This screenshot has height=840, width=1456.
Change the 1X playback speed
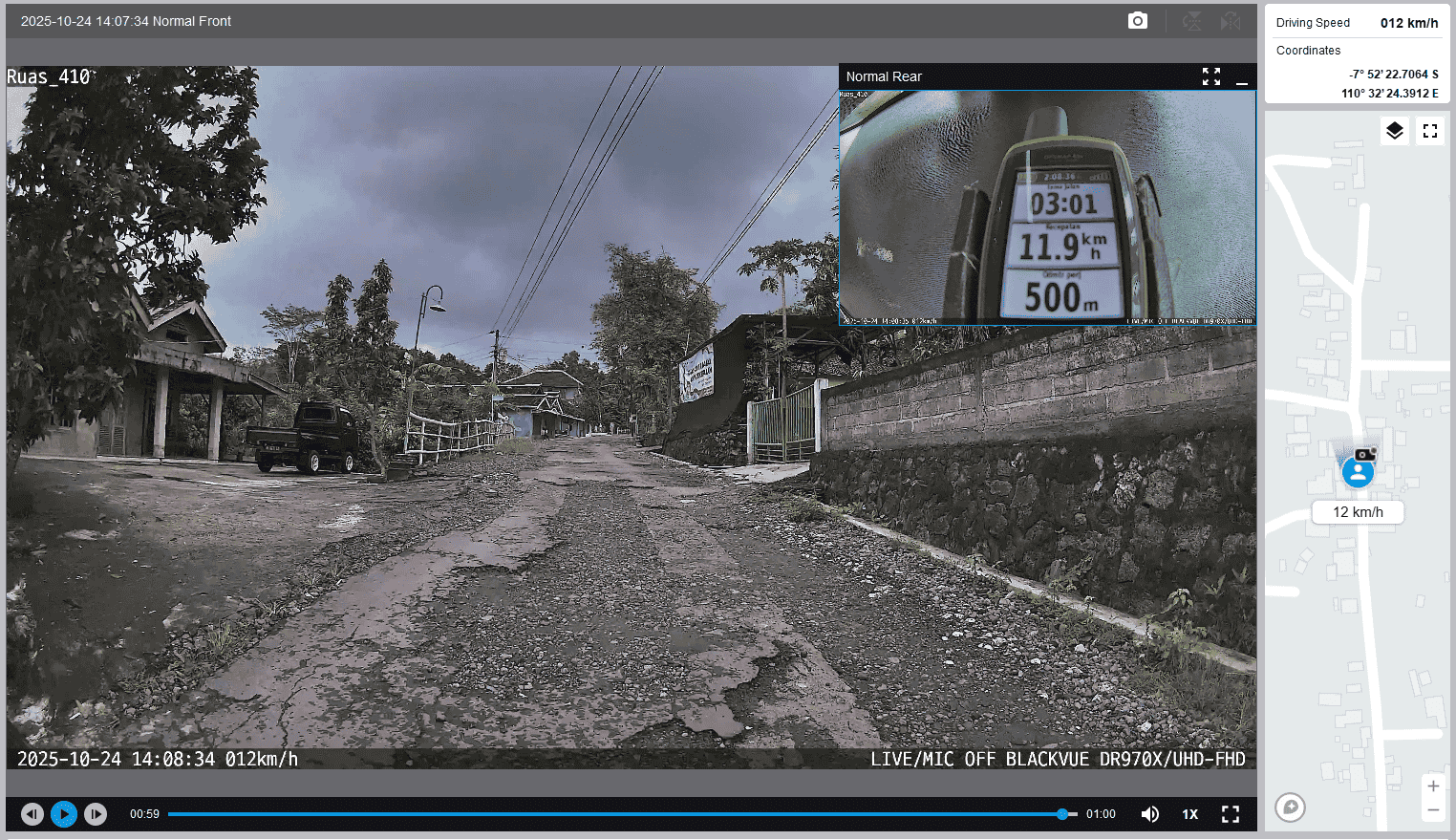(x=1189, y=814)
